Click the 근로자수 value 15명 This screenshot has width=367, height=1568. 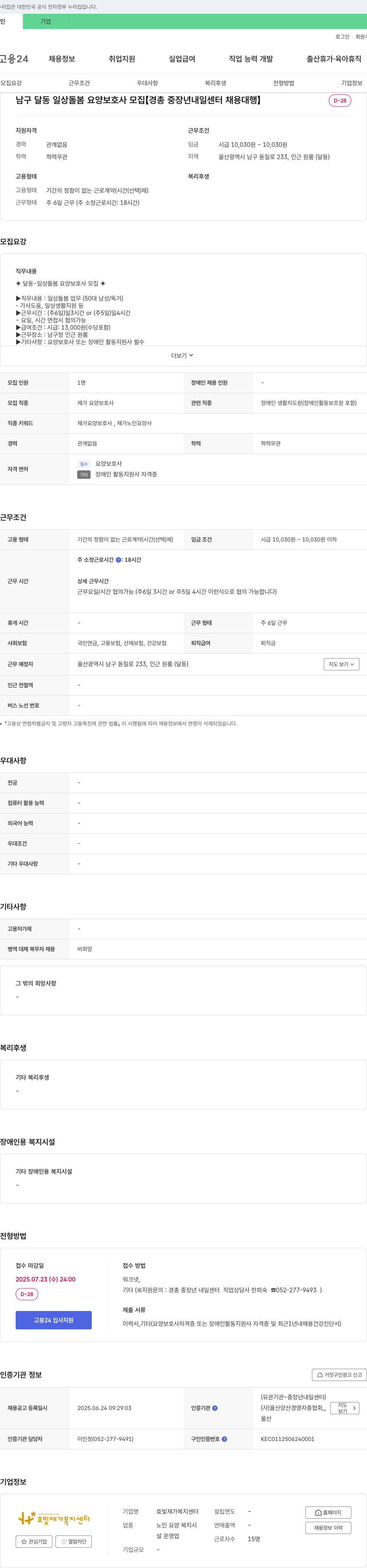point(254,1539)
